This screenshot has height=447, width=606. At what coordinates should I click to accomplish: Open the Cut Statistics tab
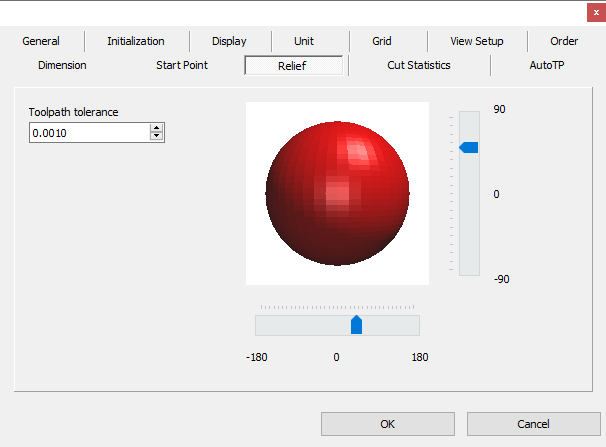pyautogui.click(x=419, y=65)
